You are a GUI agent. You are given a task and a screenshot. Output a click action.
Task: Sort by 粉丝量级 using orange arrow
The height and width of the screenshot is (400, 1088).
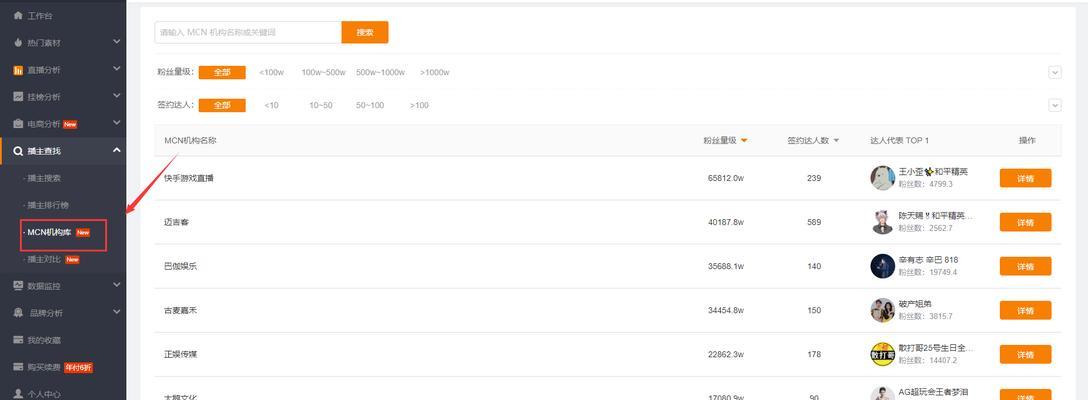tap(745, 140)
